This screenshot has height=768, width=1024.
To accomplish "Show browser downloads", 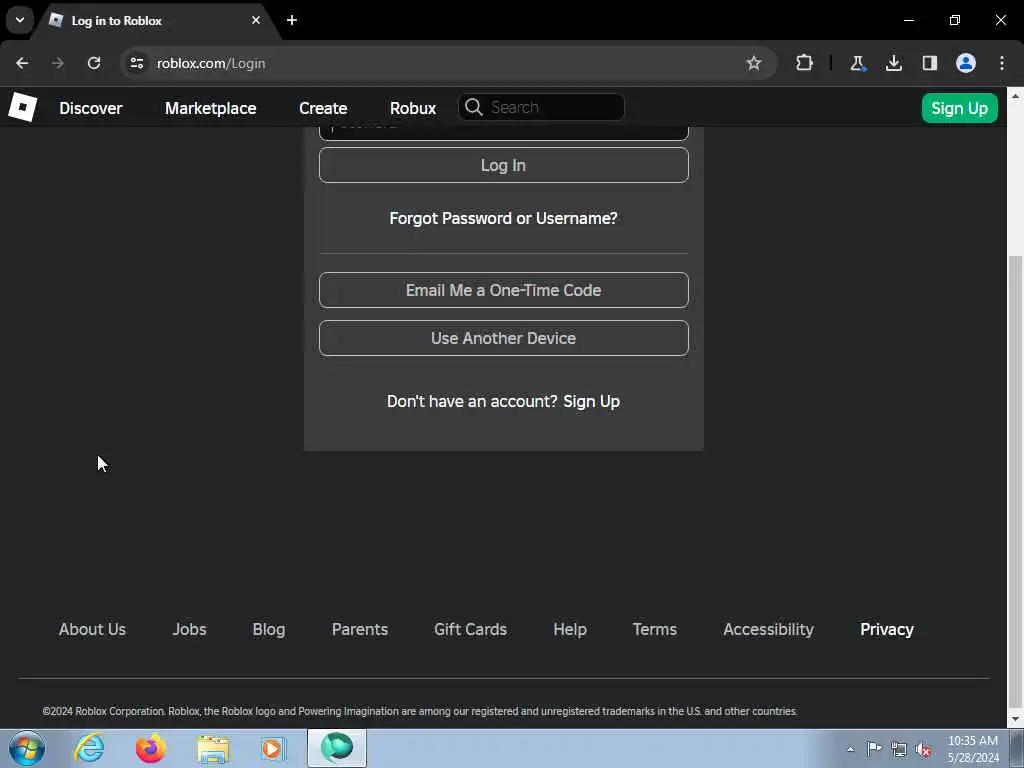I will click(x=894, y=63).
